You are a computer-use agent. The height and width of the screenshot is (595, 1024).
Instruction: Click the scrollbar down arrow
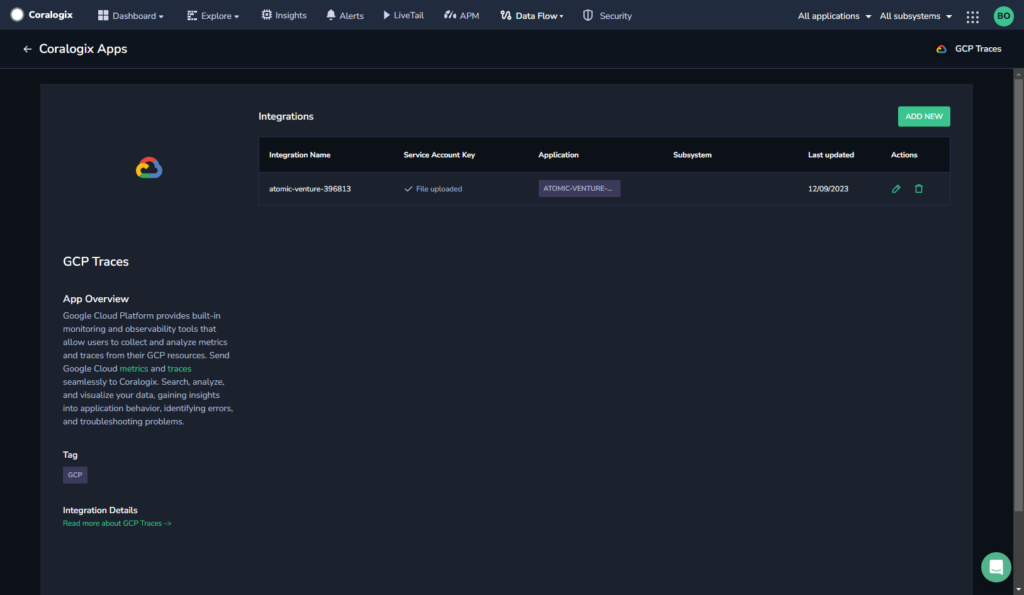(x=1018, y=590)
